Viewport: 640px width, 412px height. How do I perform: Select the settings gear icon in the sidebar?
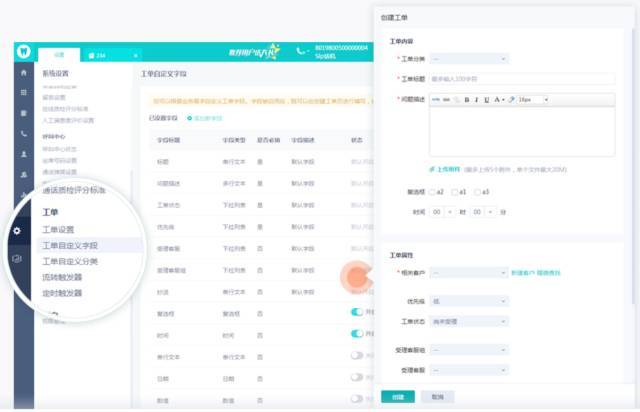pos(17,231)
